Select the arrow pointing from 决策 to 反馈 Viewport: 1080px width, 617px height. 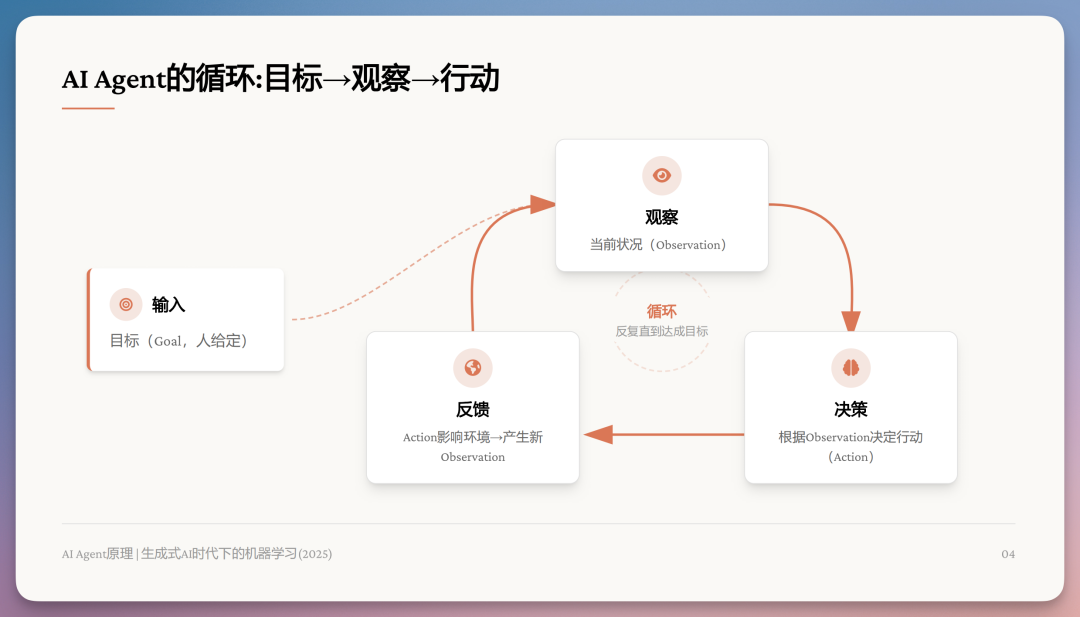coord(660,432)
